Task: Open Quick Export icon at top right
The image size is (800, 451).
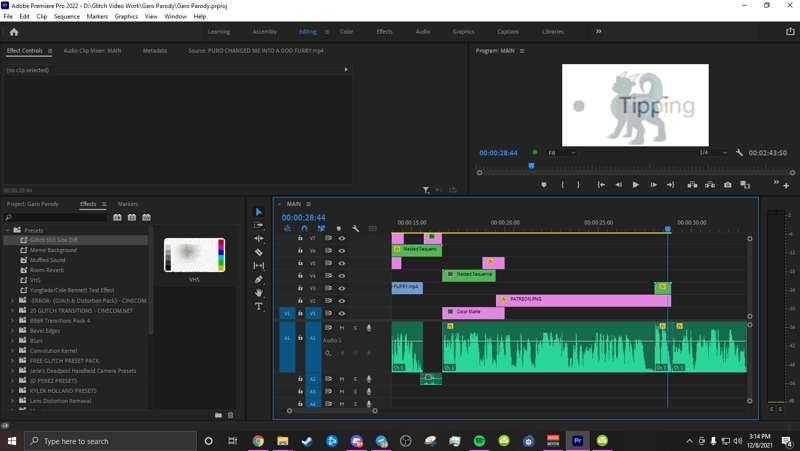Action: coord(790,32)
